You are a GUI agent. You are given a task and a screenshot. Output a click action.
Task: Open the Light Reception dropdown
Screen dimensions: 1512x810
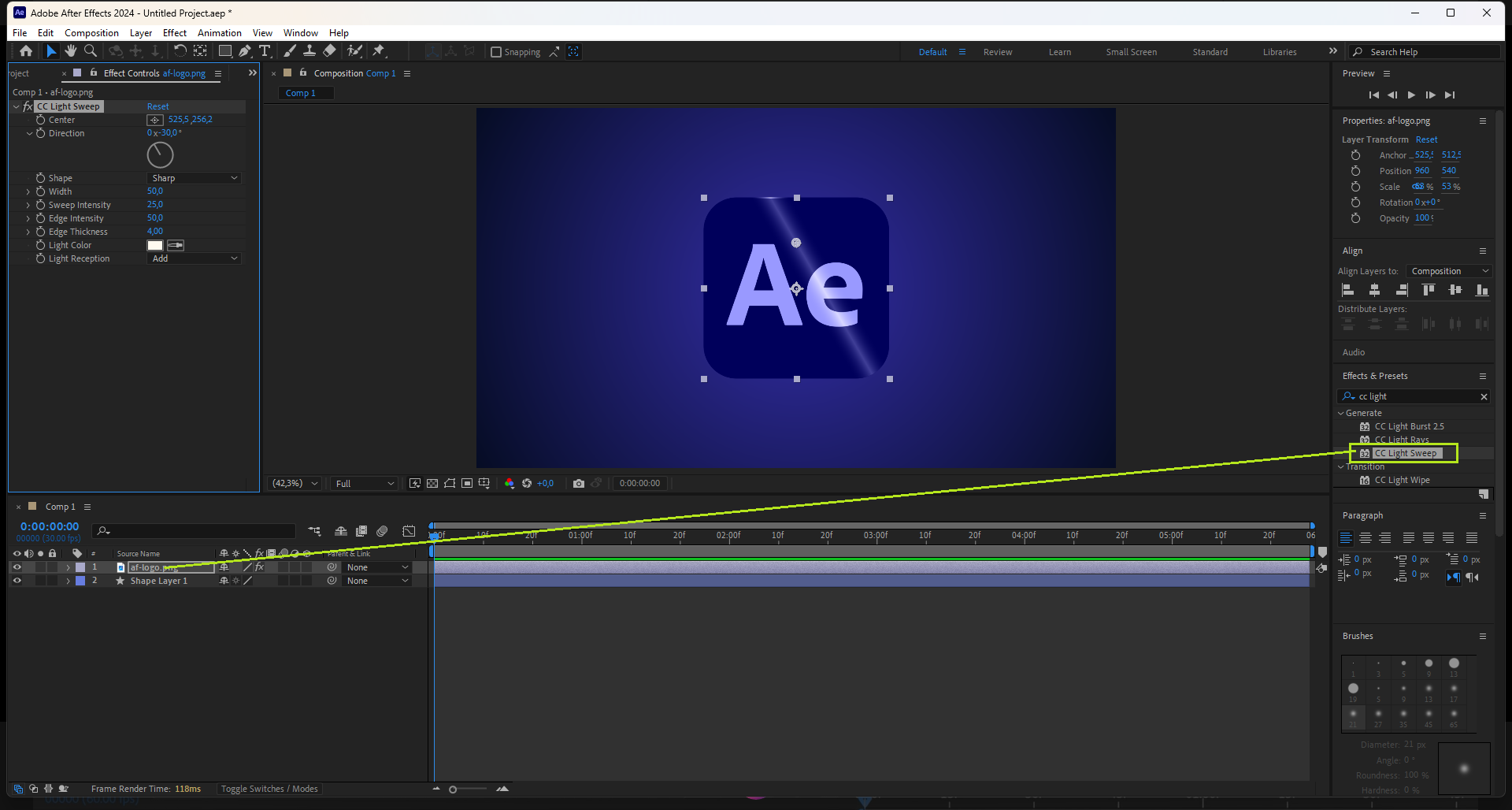194,258
